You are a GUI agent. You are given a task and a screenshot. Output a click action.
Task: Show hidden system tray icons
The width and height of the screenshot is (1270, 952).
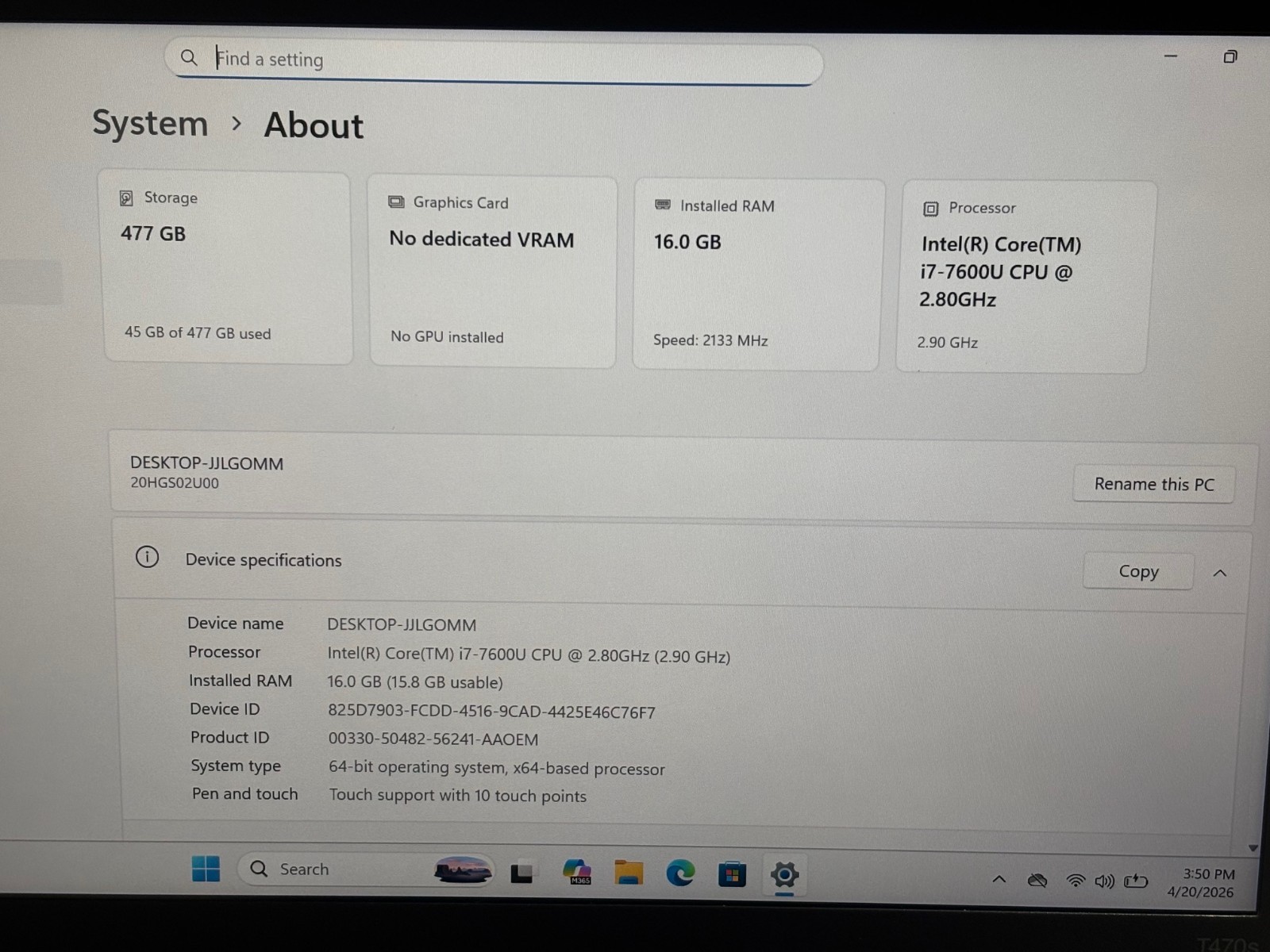pos(999,879)
